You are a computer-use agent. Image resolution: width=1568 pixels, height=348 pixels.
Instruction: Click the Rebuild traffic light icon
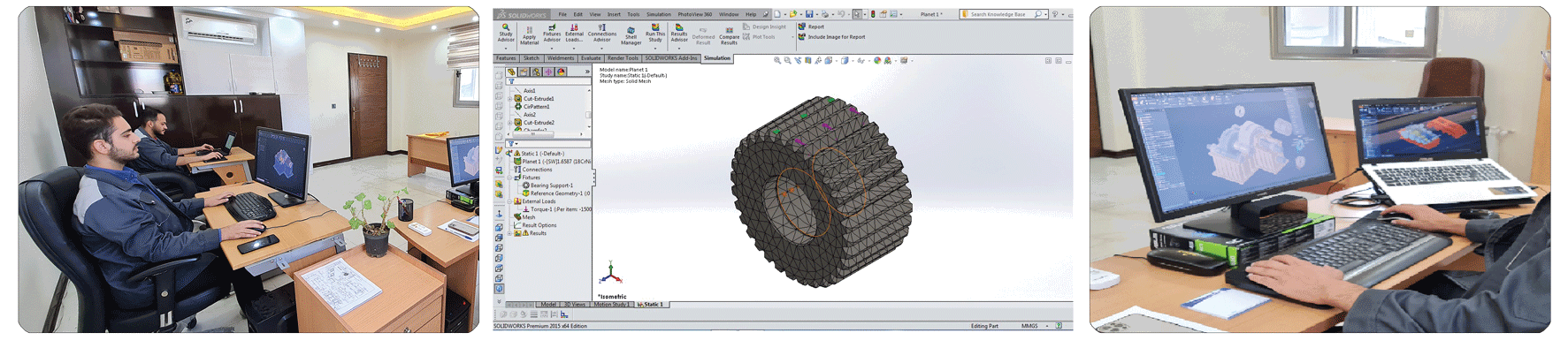click(873, 14)
